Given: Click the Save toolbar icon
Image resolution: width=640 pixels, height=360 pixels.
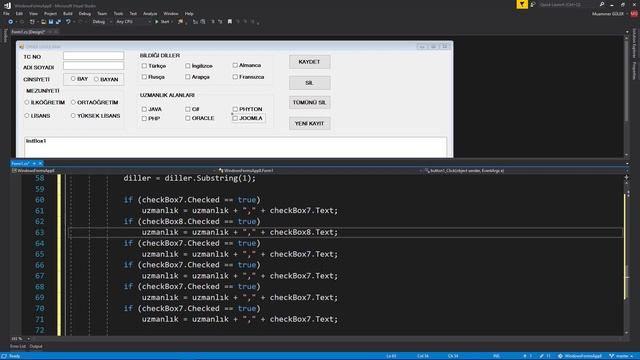Looking at the screenshot, I should pos(51,22).
